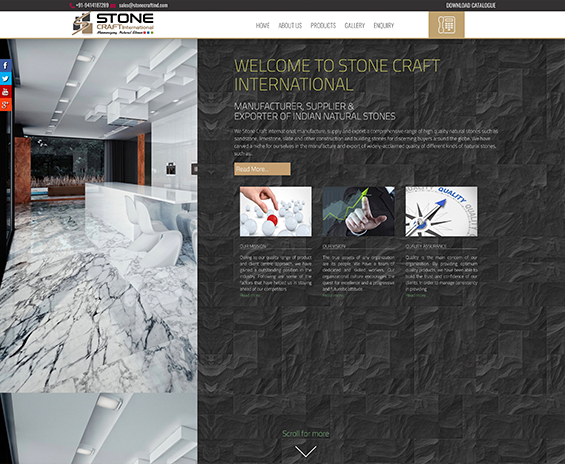Click the Stone Craft International logo

(x=113, y=24)
